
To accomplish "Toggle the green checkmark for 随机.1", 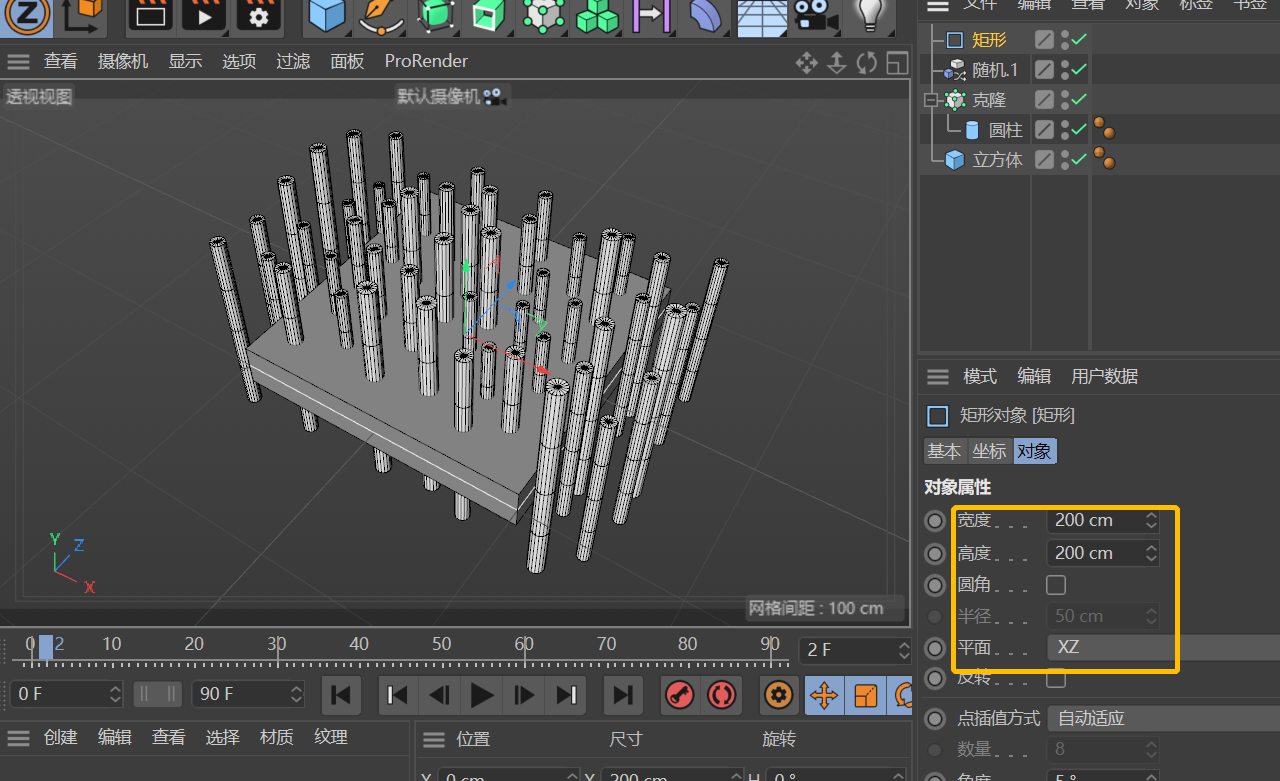I will [1079, 70].
